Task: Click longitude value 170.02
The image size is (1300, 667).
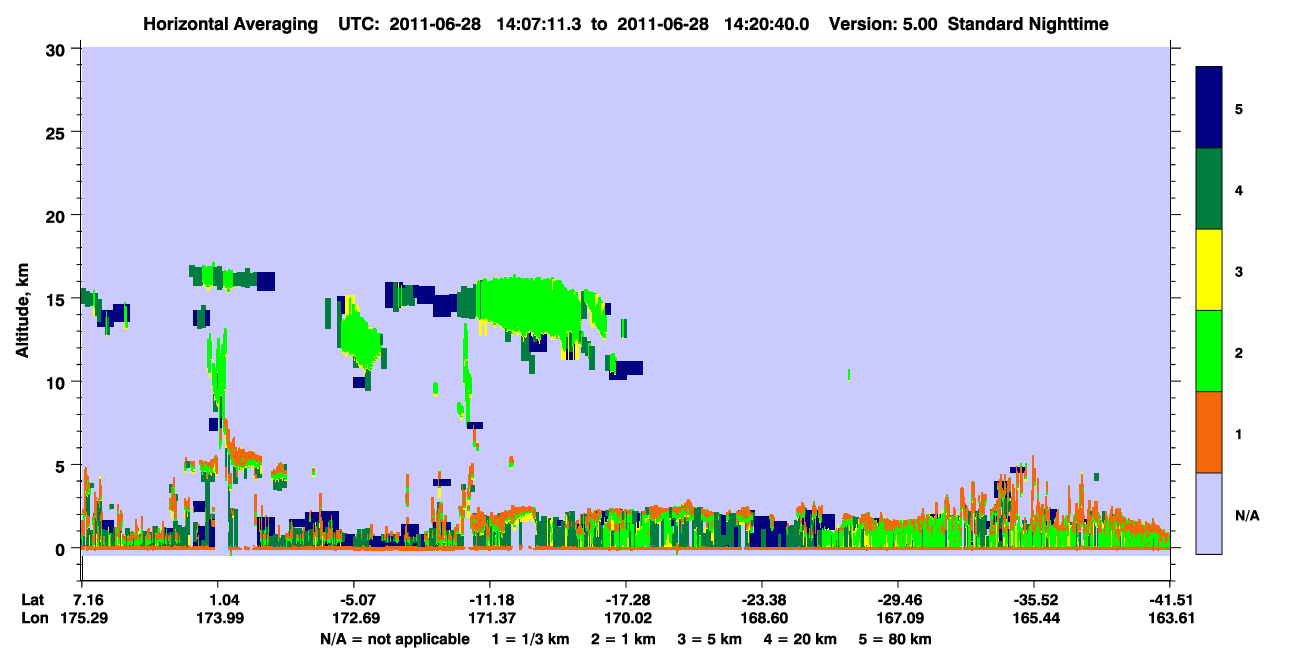Action: click(626, 618)
